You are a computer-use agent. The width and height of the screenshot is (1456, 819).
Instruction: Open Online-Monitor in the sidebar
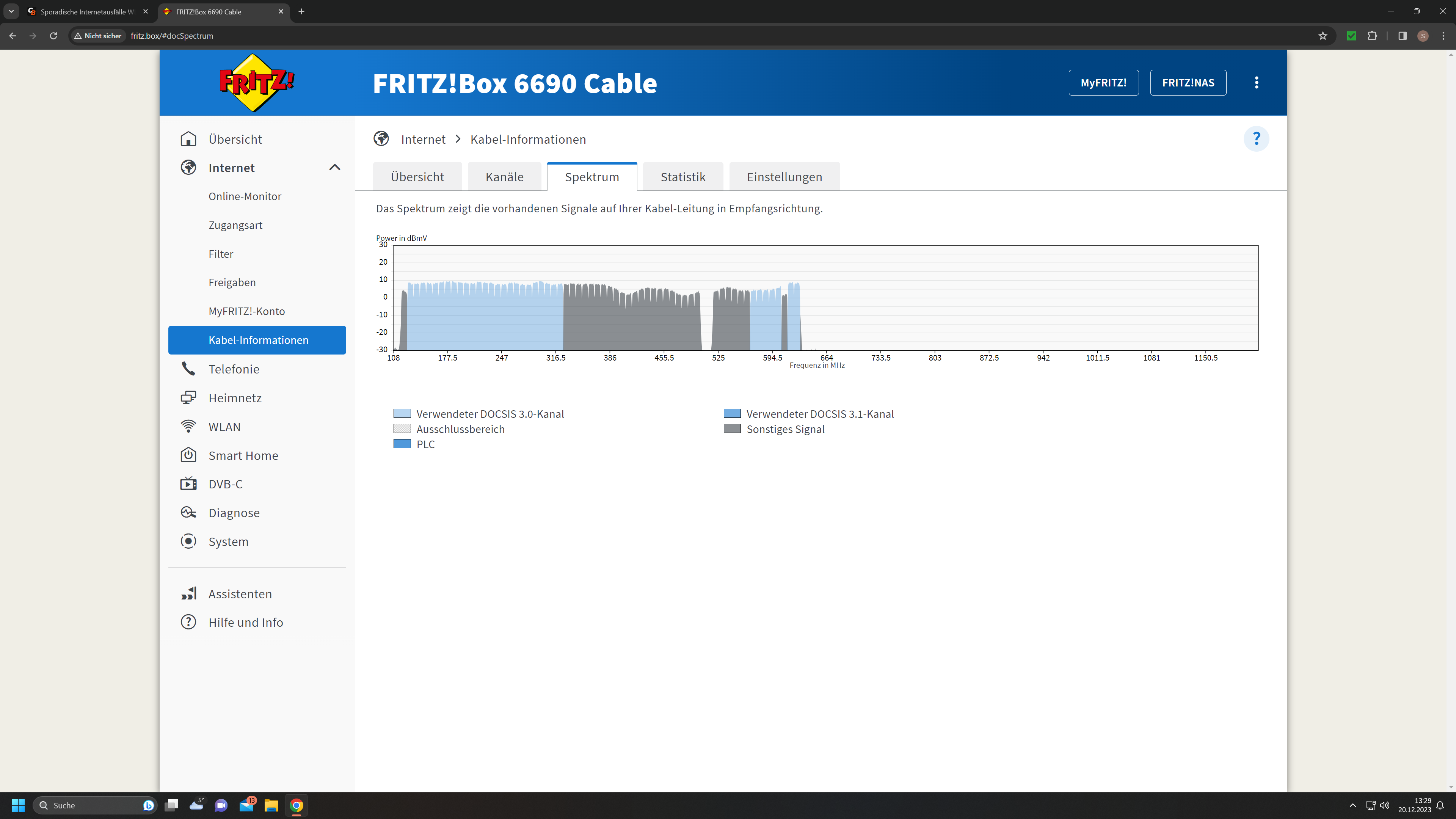245,196
